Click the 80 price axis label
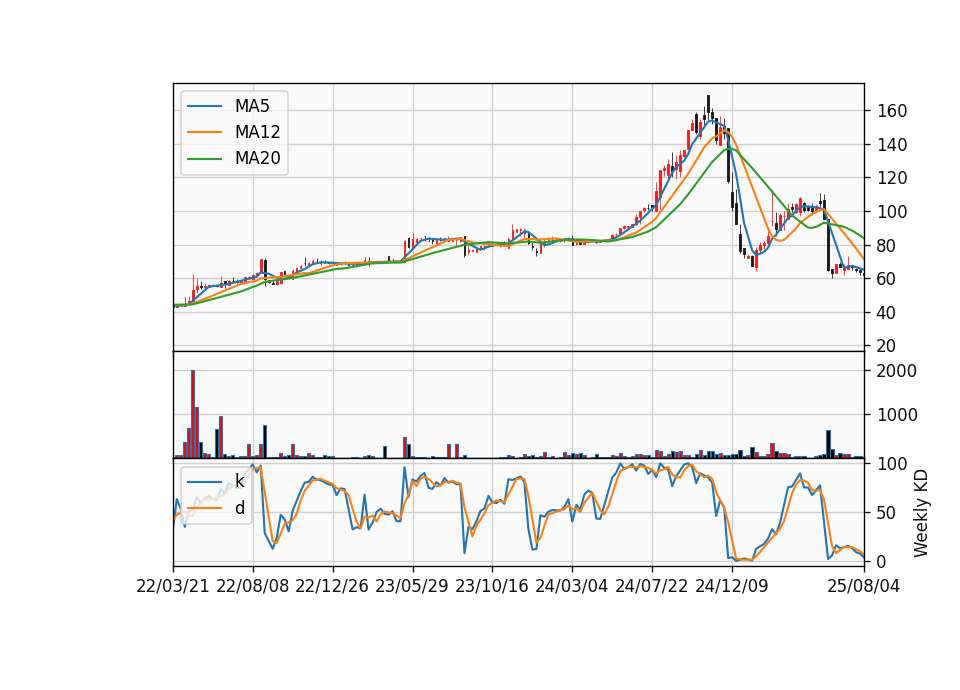 (887, 246)
